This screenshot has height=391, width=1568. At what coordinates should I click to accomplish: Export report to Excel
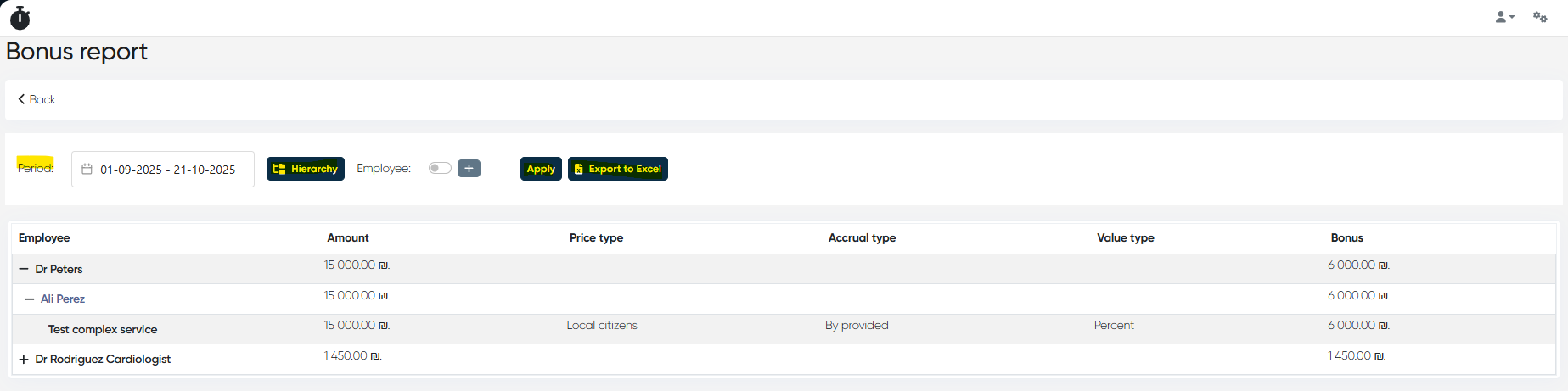click(x=617, y=169)
